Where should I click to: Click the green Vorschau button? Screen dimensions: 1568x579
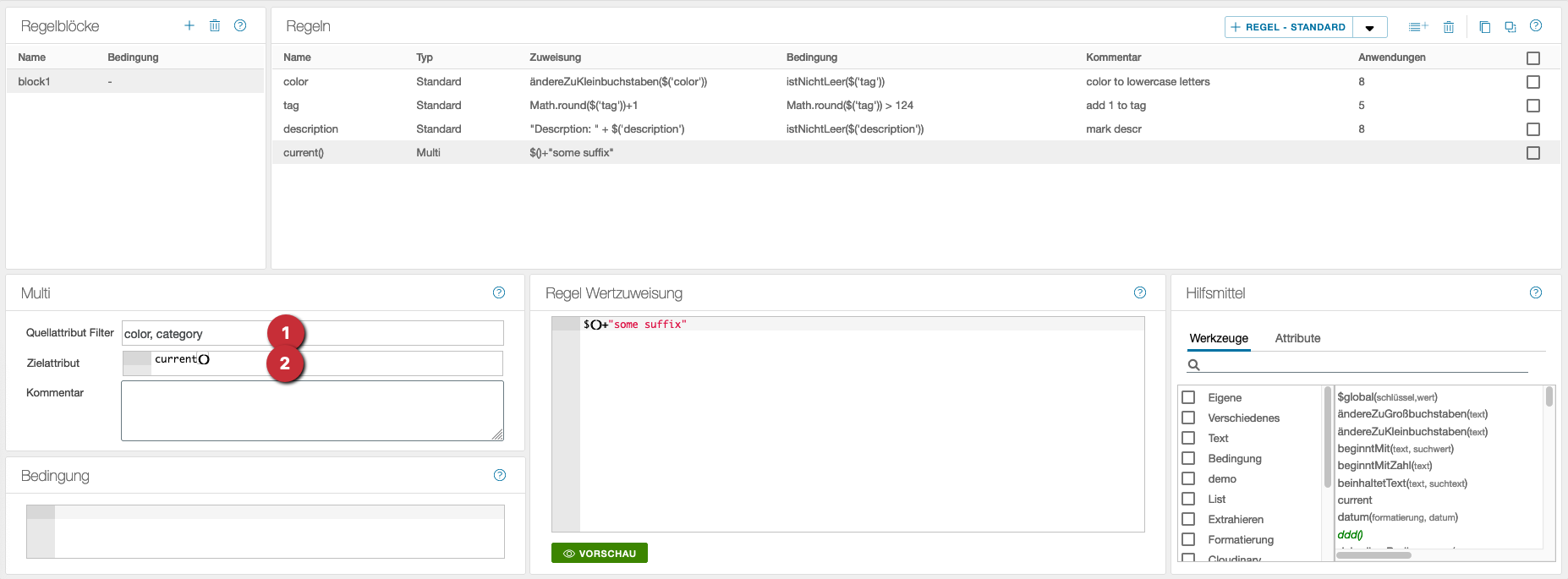(600, 553)
